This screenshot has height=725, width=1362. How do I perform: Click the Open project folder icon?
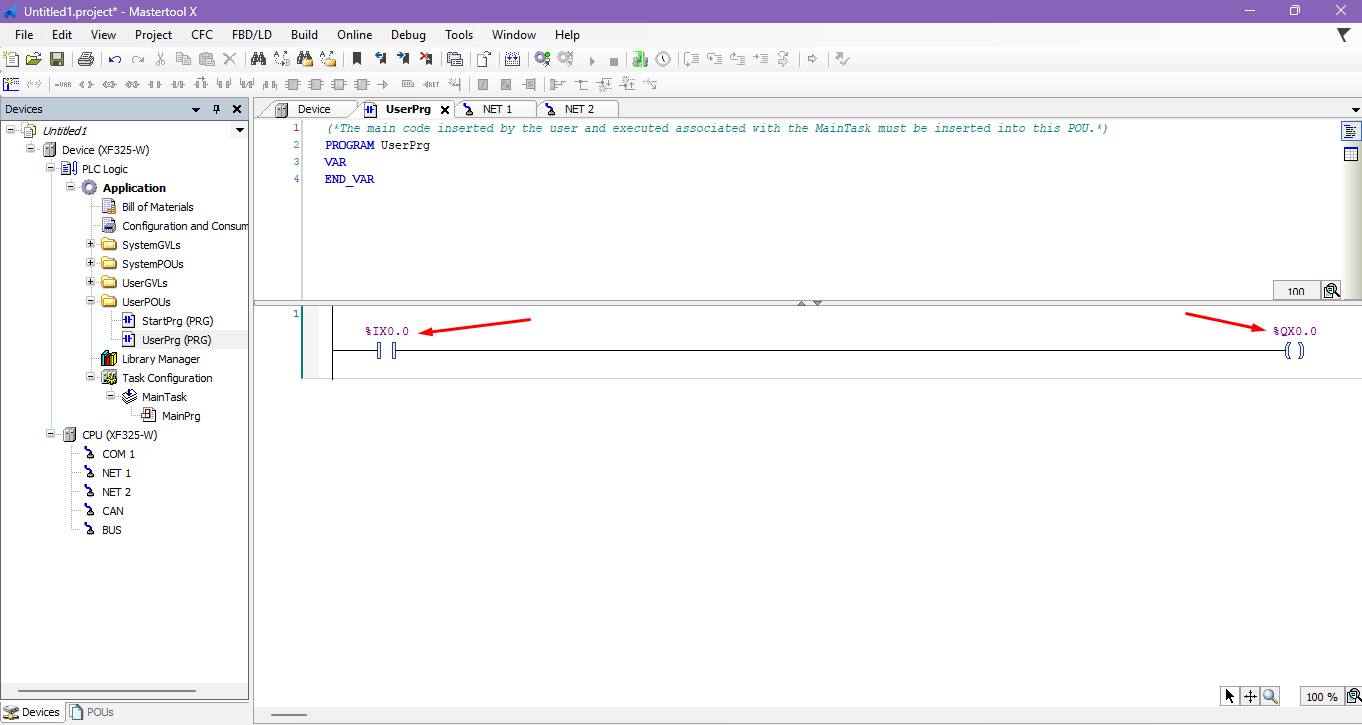coord(34,60)
